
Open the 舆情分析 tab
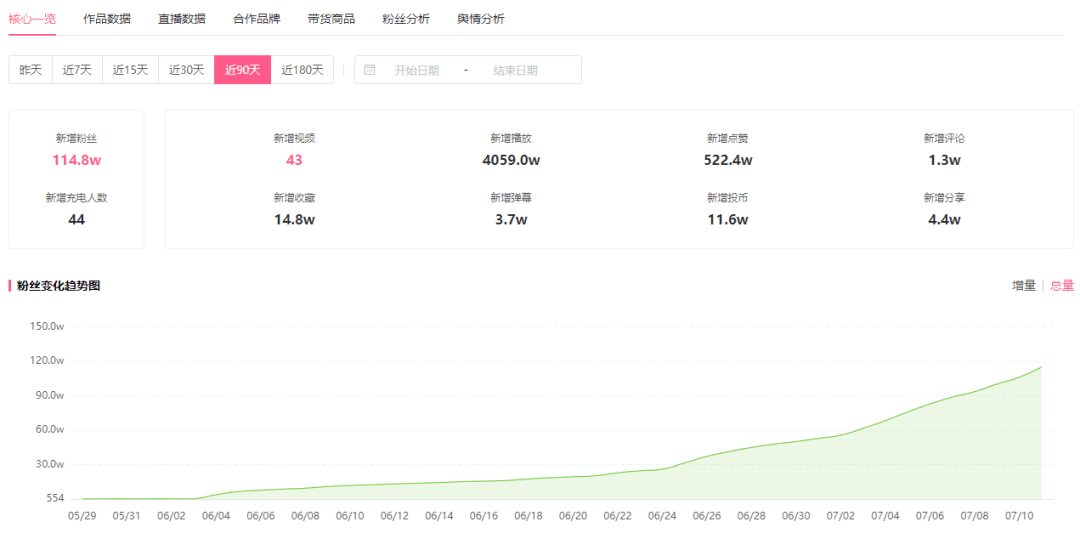(x=481, y=19)
